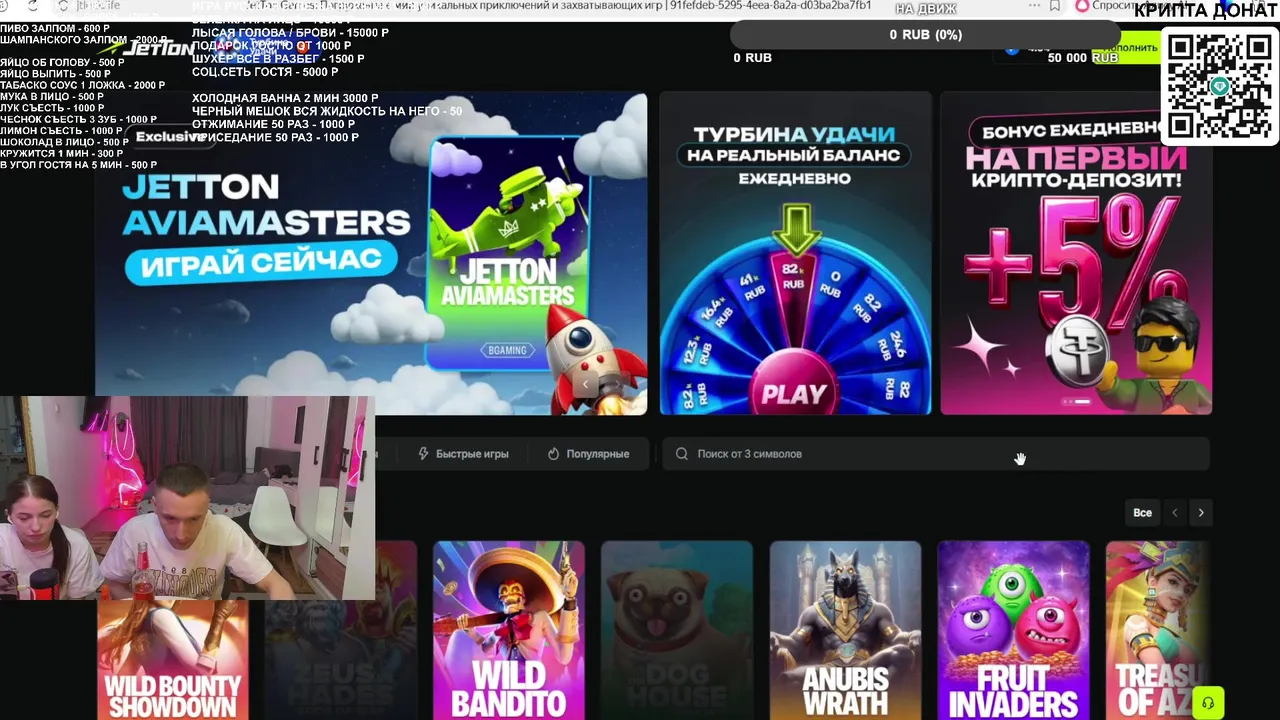
Task: Switch to the Популярные tab
Action: (x=589, y=454)
